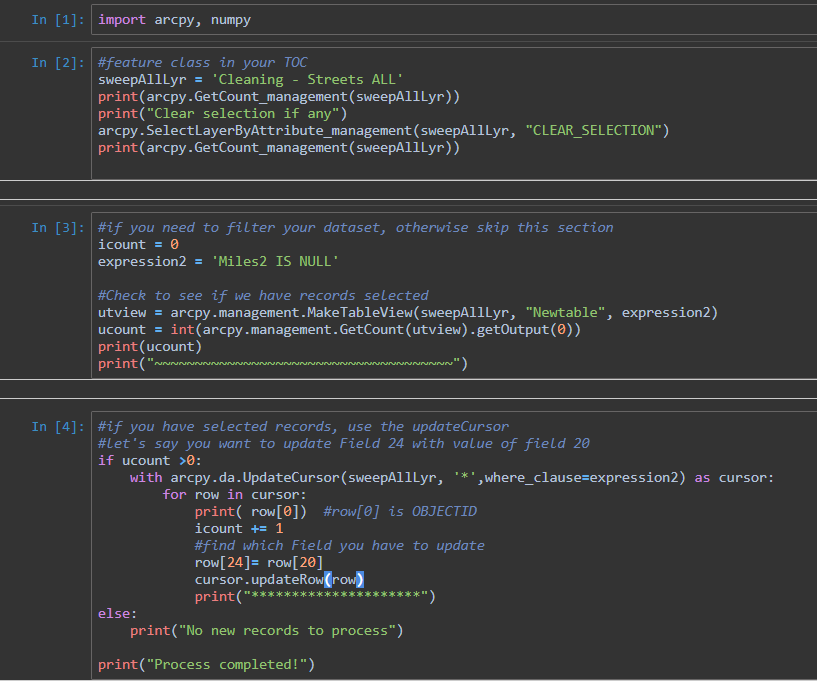Click the "No new records to process" string

click(287, 631)
